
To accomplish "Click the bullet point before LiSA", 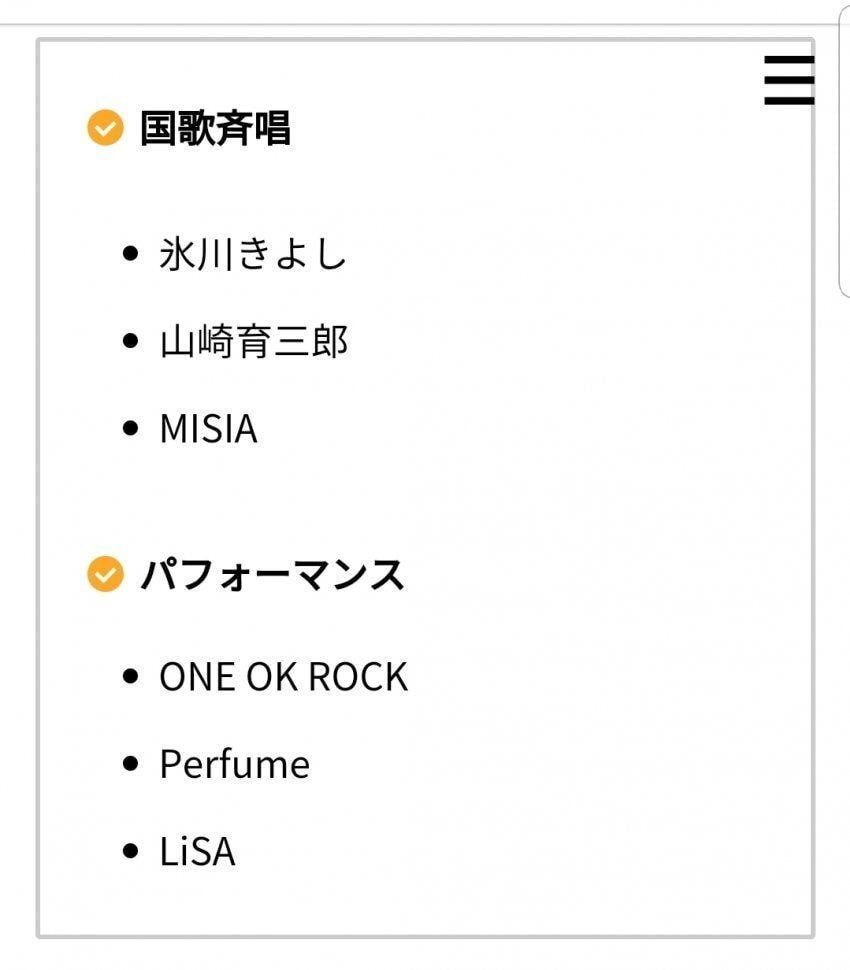I will tap(130, 852).
